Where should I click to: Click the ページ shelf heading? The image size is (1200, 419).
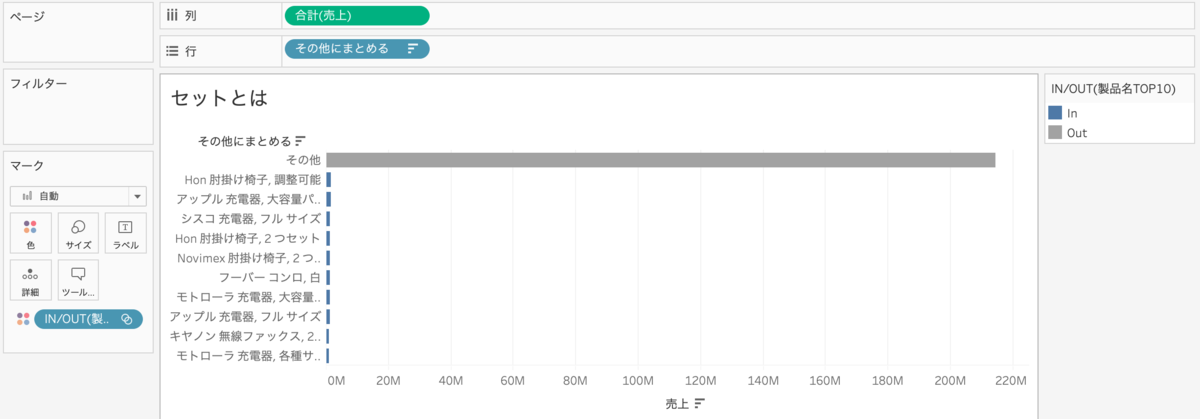pyautogui.click(x=29, y=16)
